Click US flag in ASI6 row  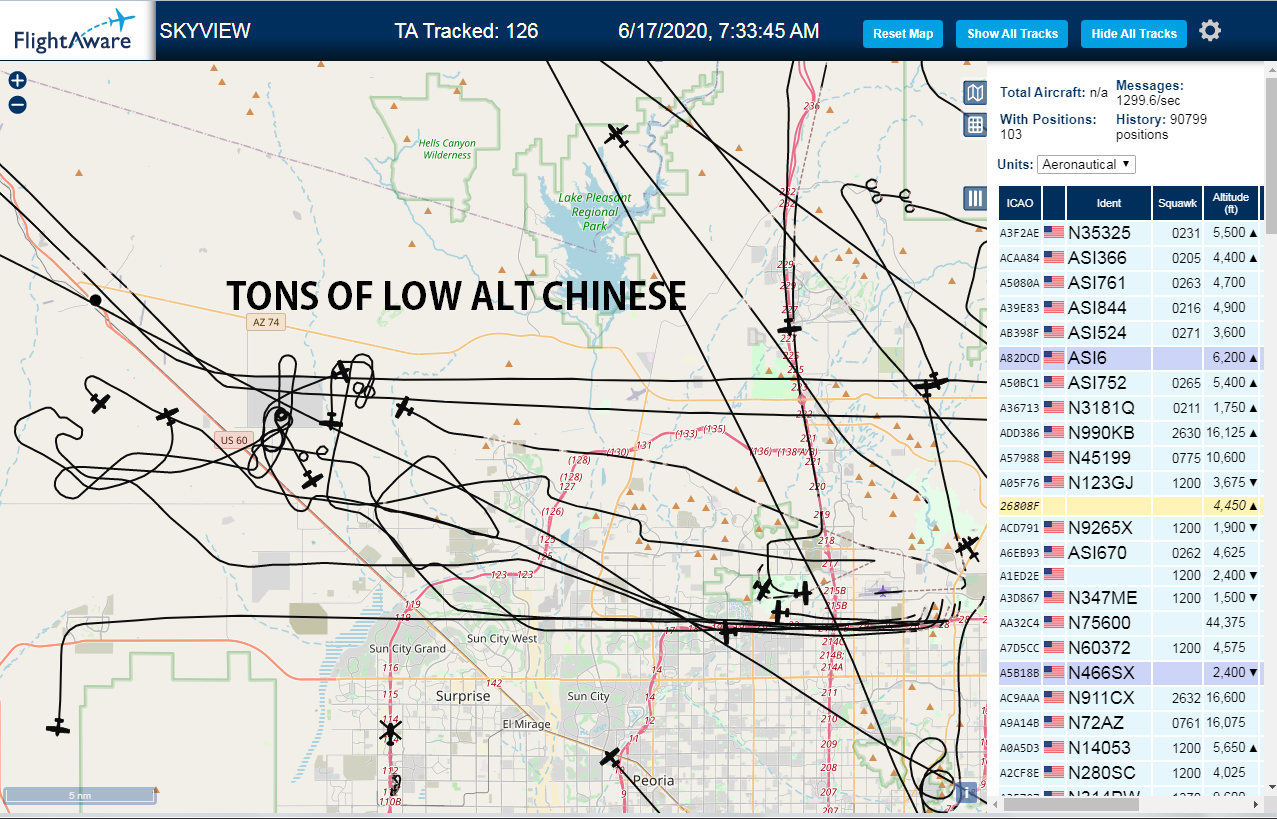pos(1054,357)
